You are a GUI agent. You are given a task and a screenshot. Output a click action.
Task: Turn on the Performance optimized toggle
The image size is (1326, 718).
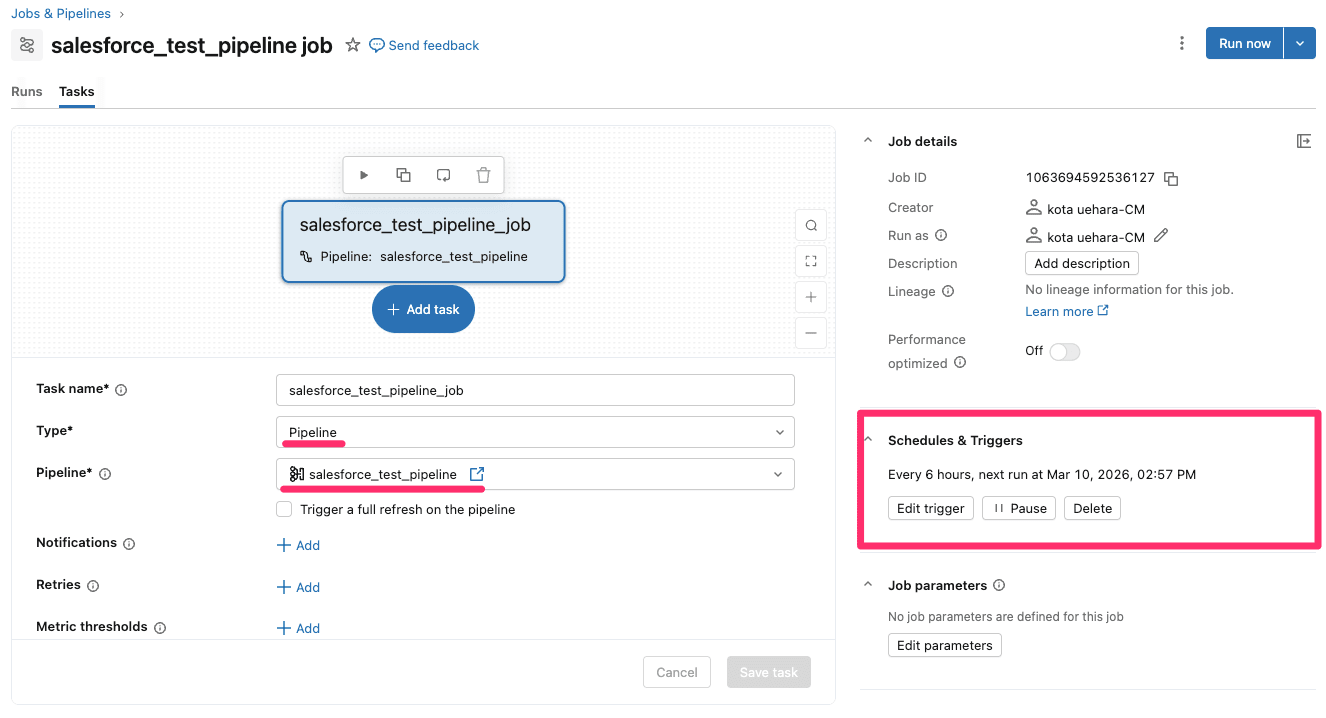click(x=1064, y=351)
